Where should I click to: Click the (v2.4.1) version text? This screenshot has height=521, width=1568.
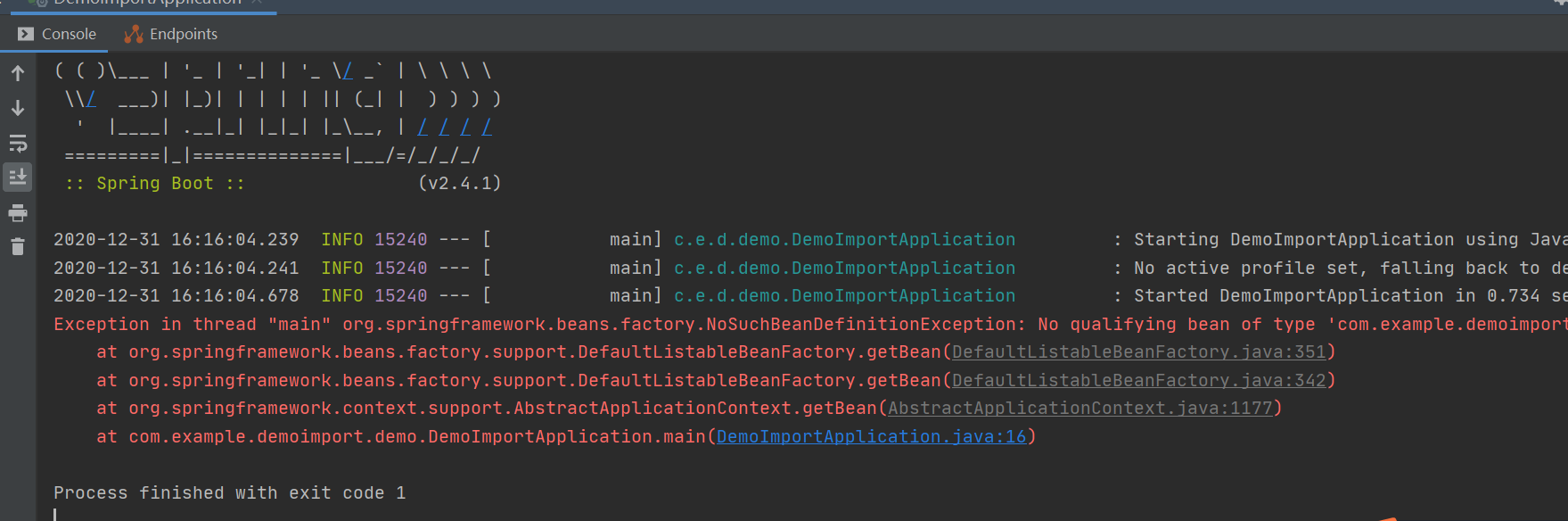460,183
